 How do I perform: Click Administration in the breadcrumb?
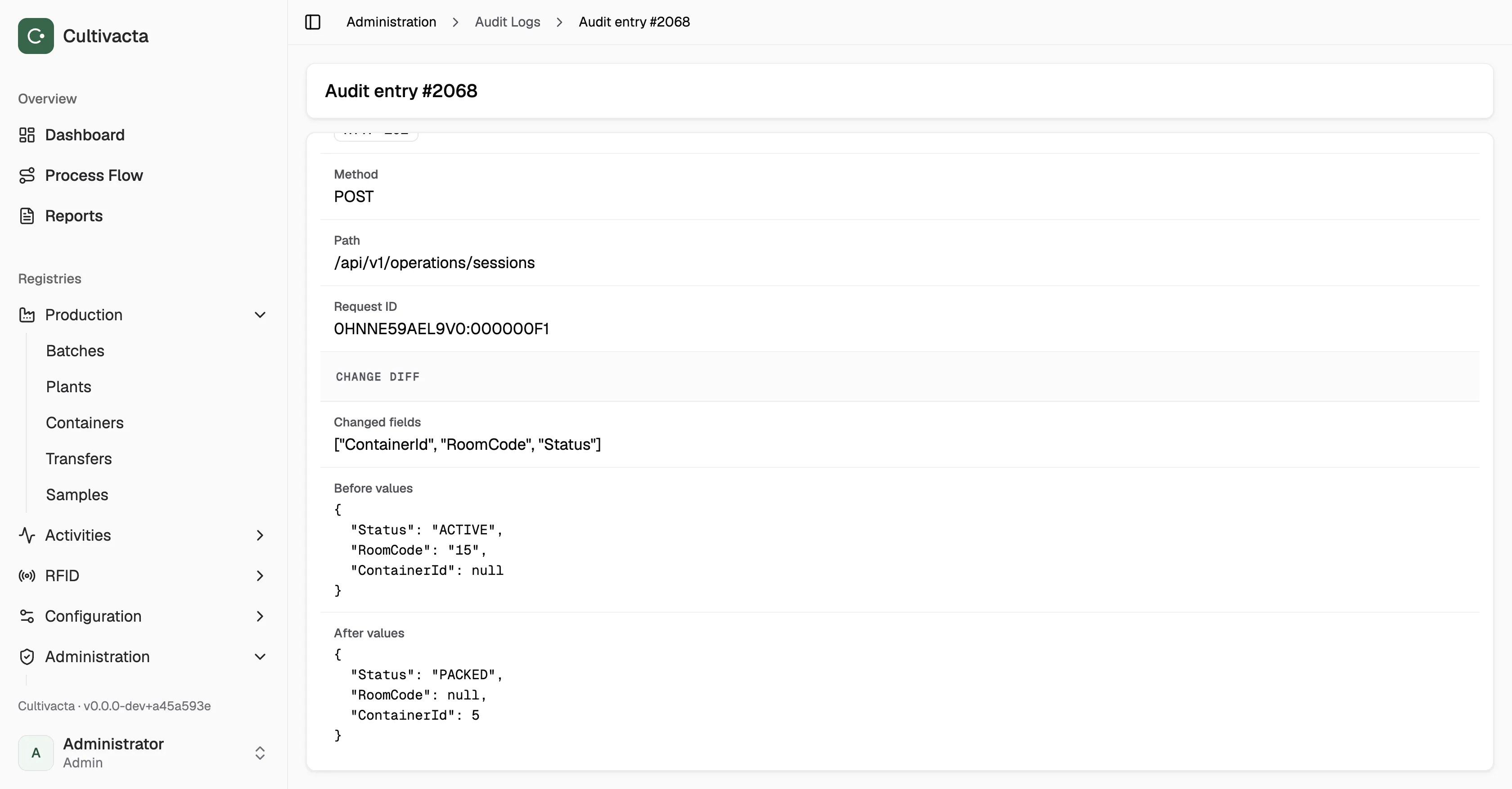tap(391, 22)
